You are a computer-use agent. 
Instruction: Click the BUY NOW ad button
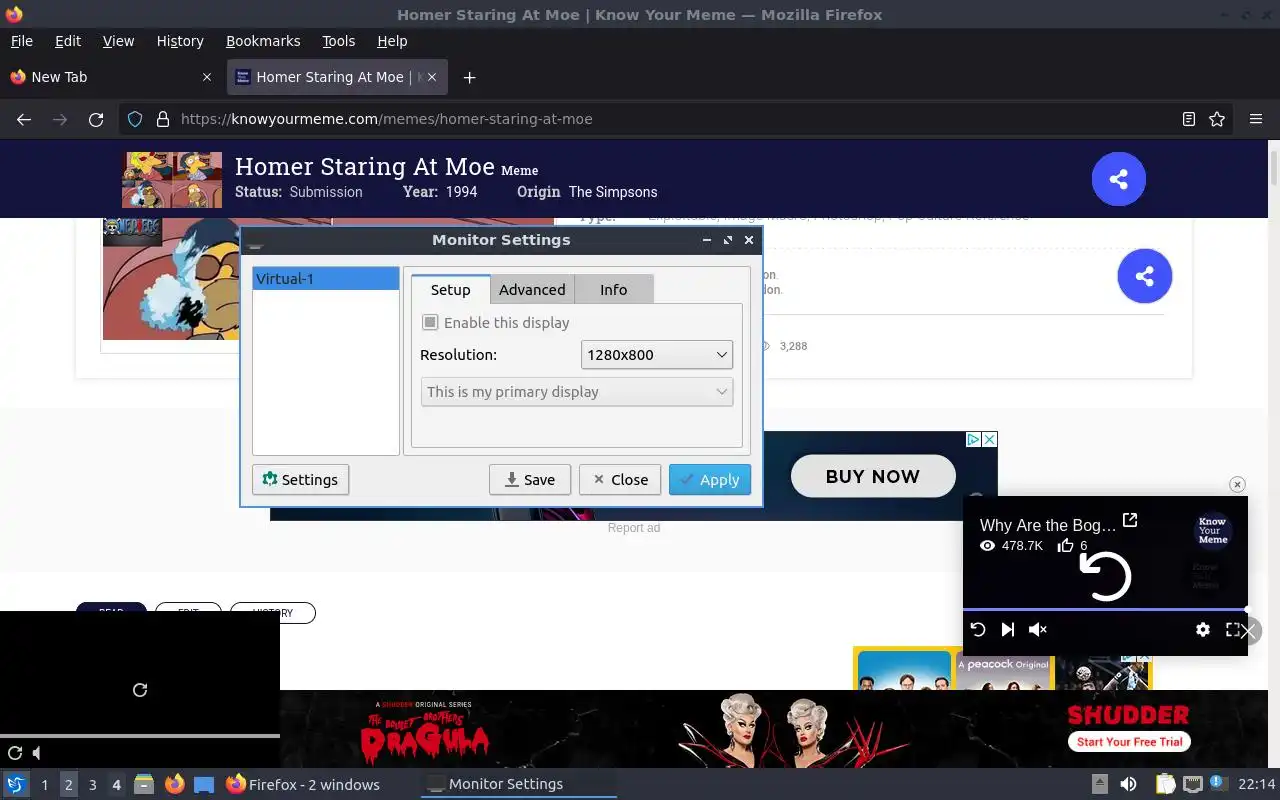point(873,477)
